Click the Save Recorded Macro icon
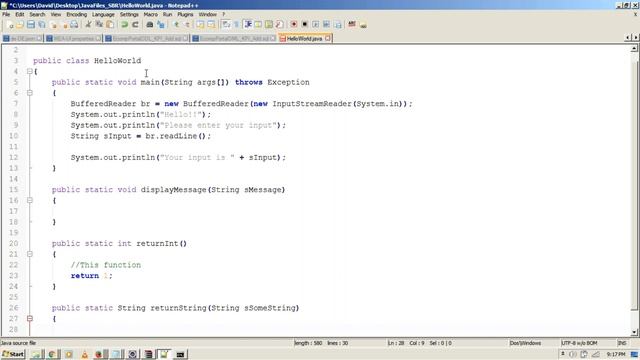 coord(338,25)
